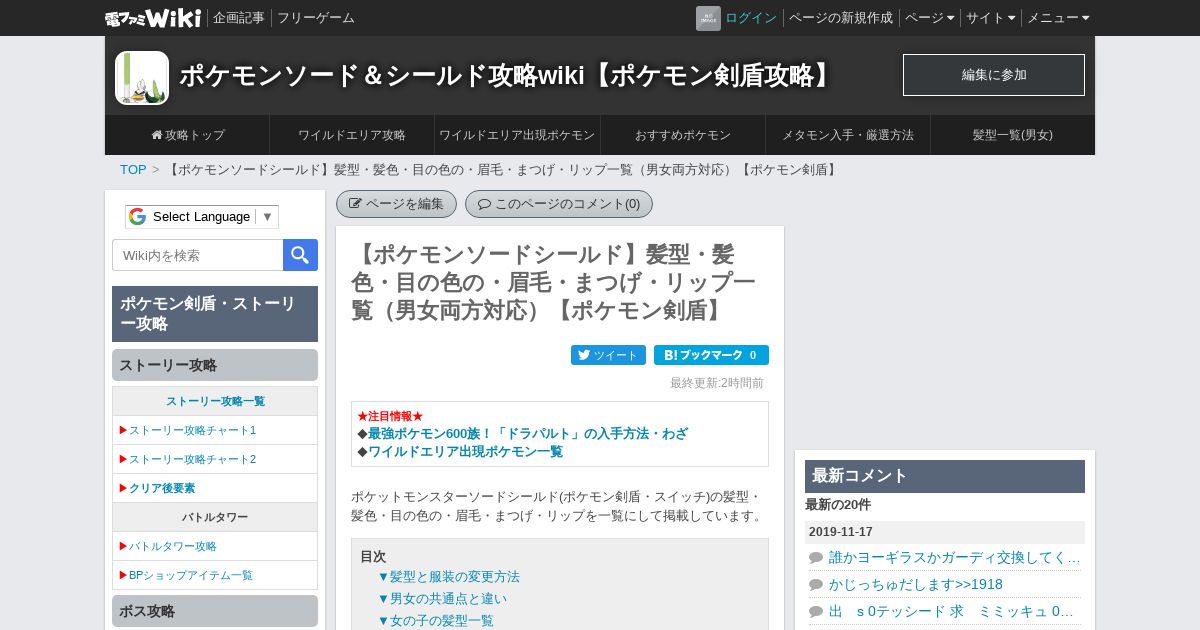The image size is (1200, 630).
Task: Open ストーリー攻略一覧 sidebar link
Action: [215, 401]
